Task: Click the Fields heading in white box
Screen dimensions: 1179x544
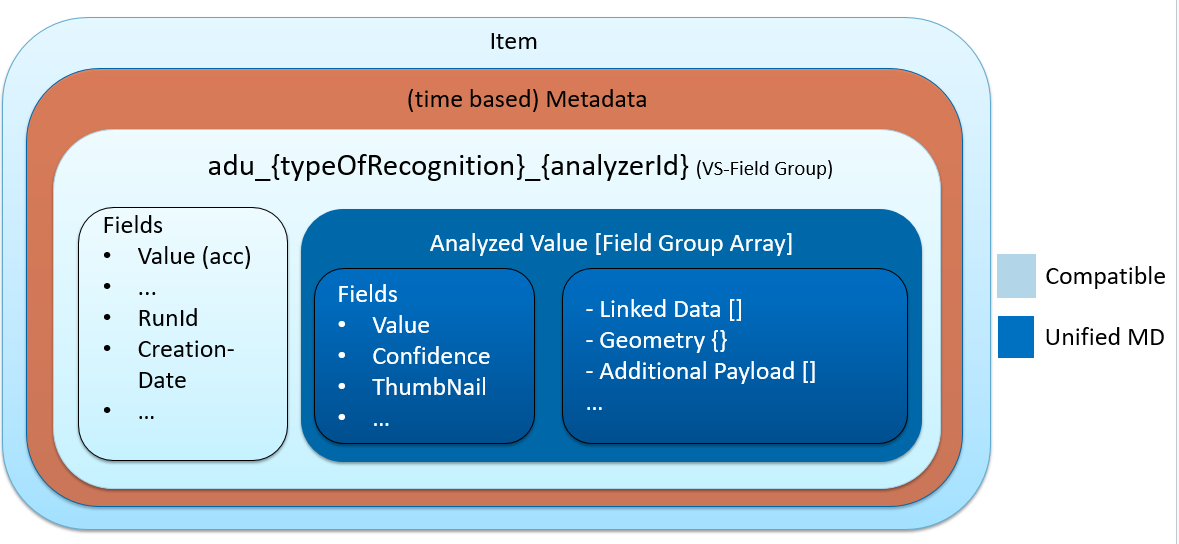Action: (133, 225)
